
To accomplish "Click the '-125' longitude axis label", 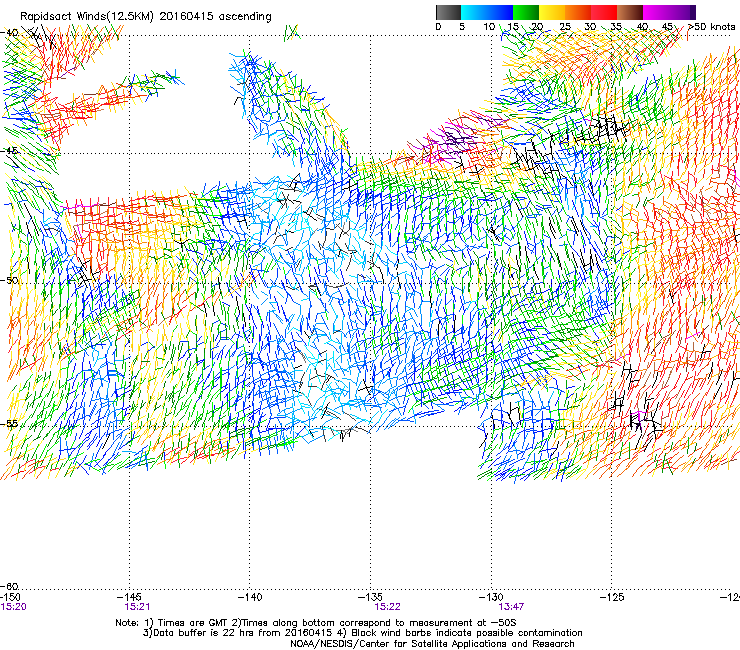I will point(612,597).
